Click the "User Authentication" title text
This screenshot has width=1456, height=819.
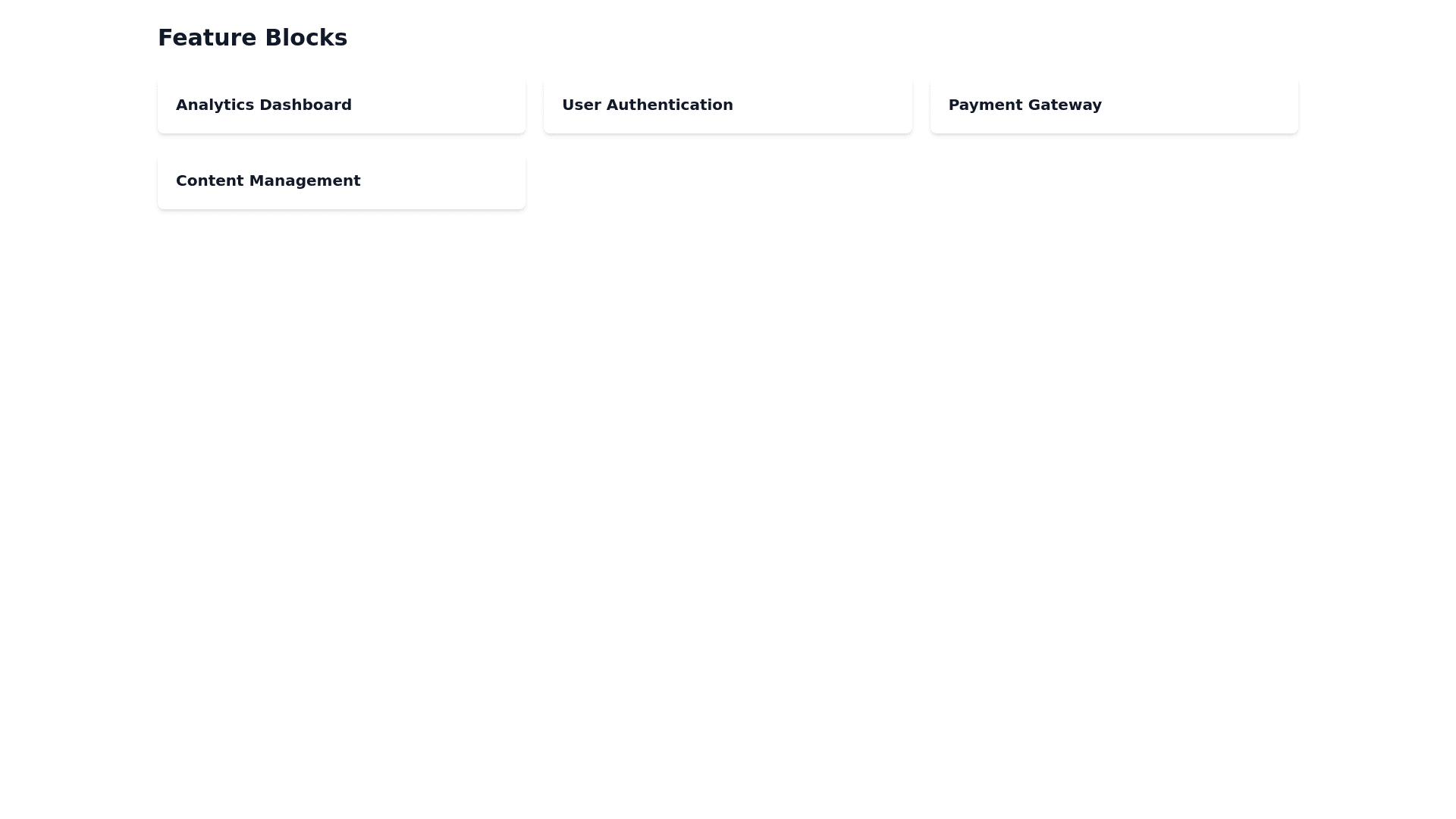coord(647,105)
